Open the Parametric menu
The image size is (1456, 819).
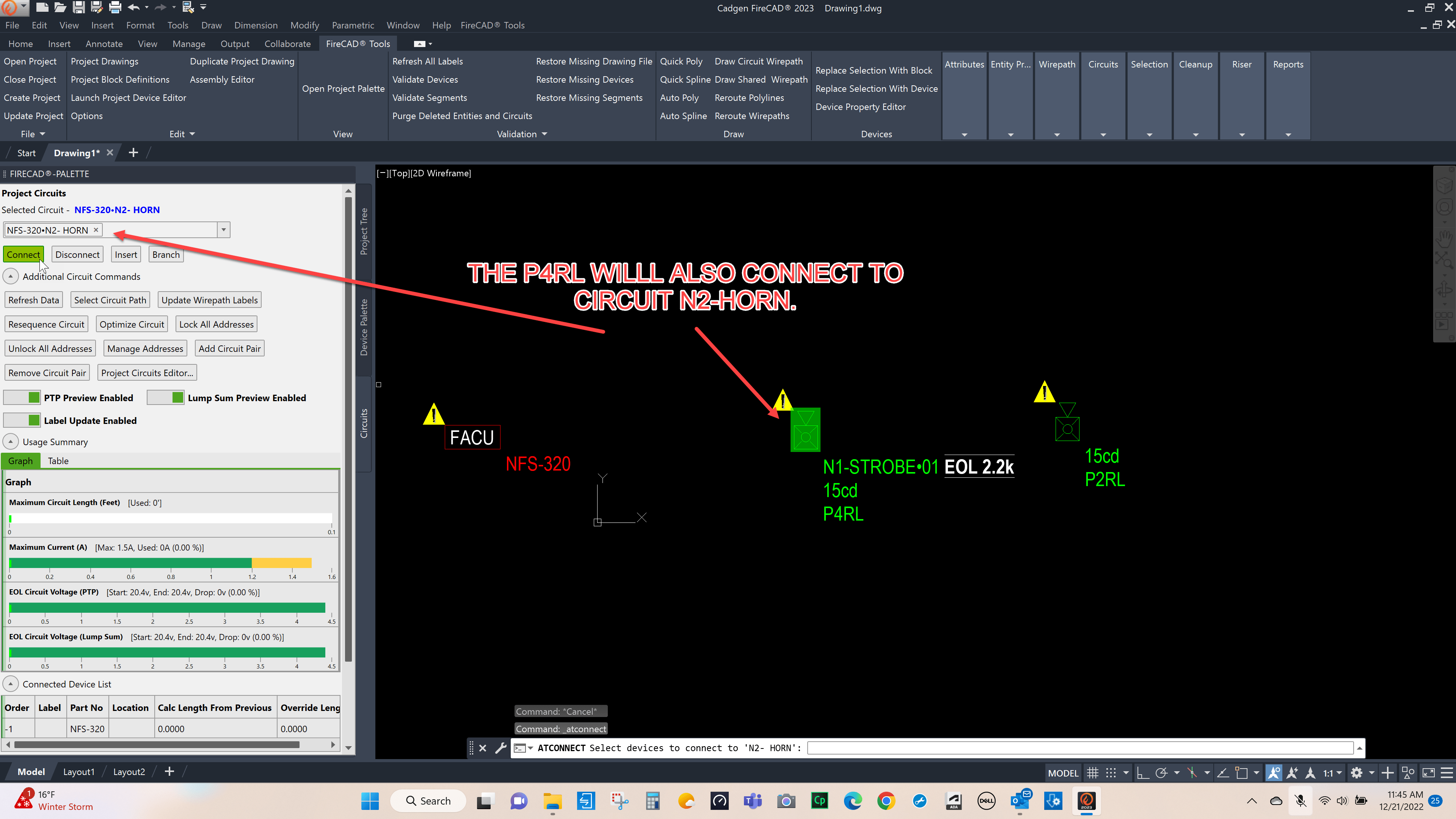pos(353,25)
